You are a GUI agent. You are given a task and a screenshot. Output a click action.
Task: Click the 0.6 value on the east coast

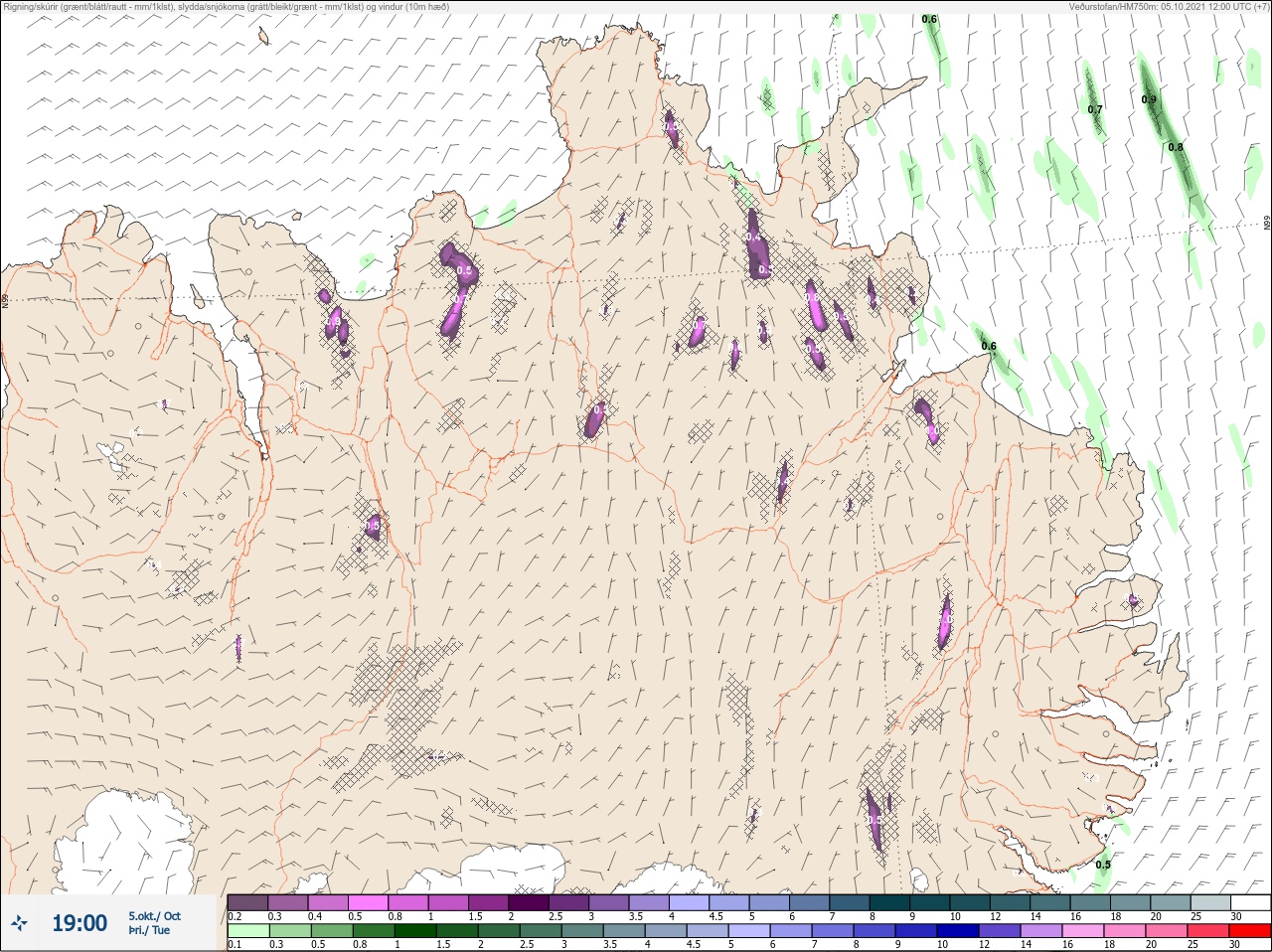point(989,346)
